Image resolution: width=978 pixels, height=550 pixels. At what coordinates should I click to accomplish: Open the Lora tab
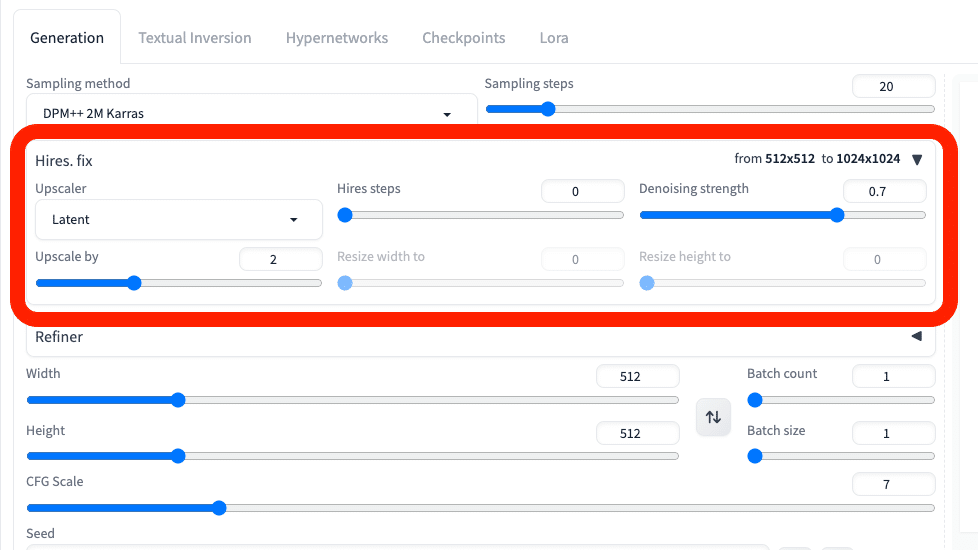tap(554, 38)
